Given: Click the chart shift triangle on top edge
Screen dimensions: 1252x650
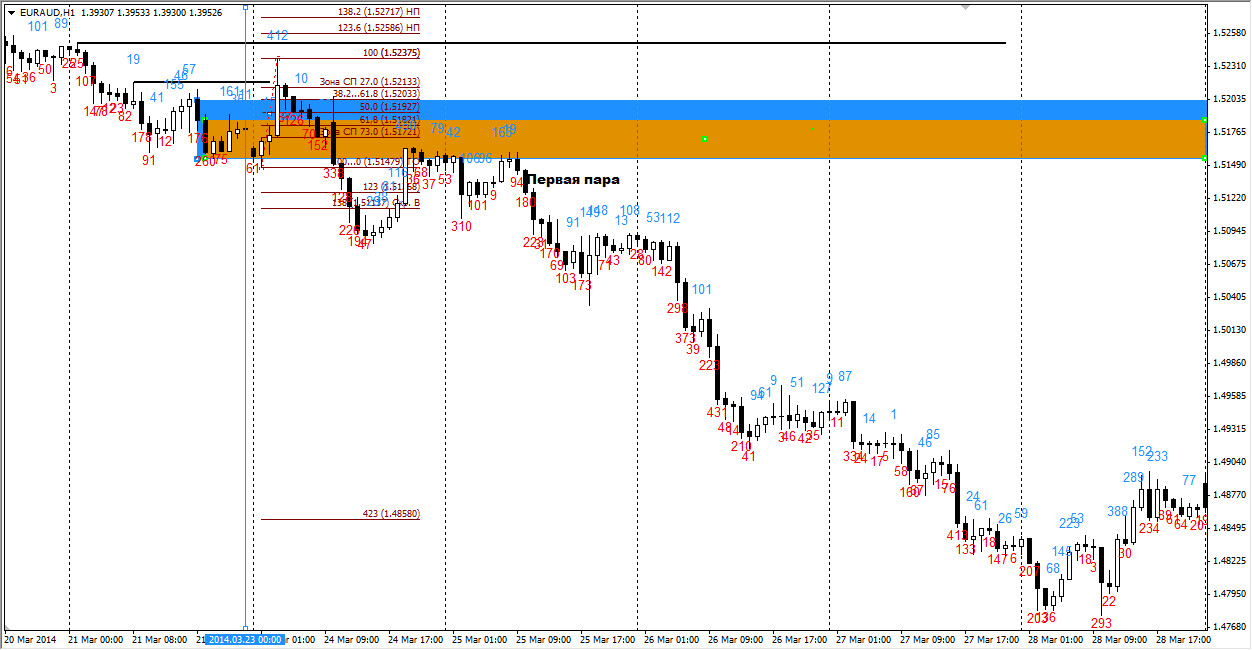Looking at the screenshot, I should (x=965, y=6).
